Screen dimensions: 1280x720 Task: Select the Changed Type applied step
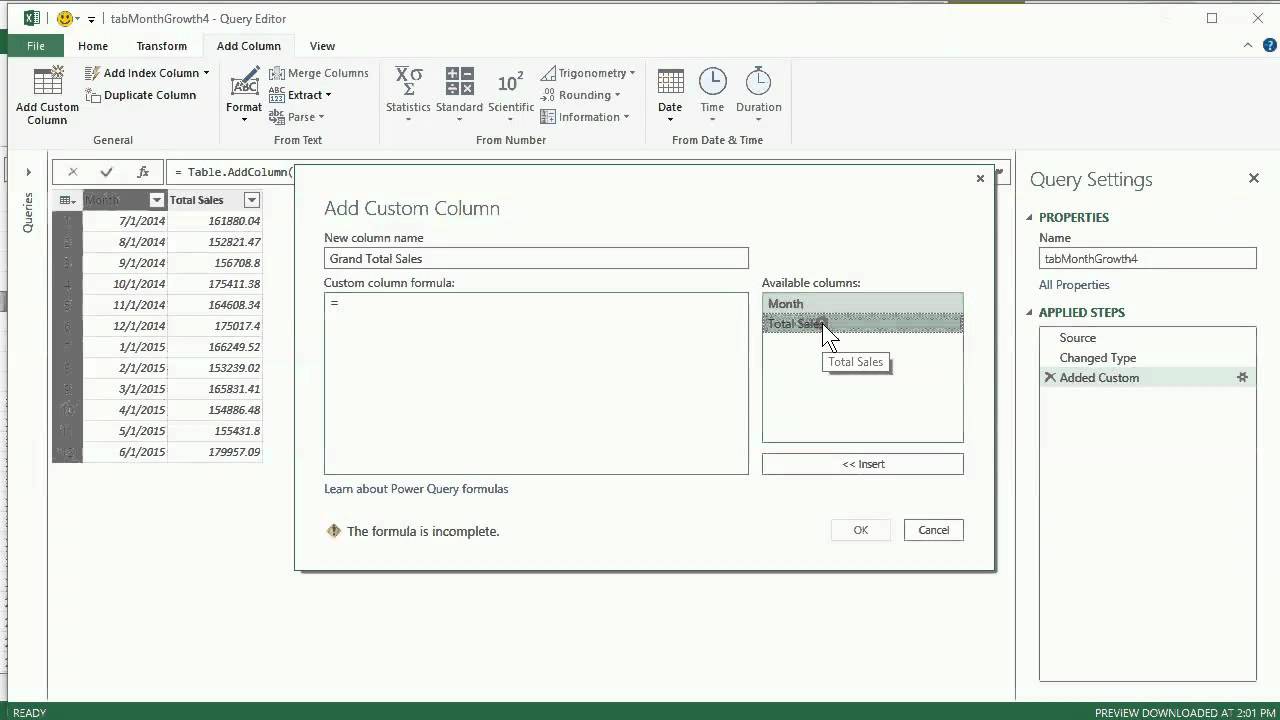[x=1147, y=358]
